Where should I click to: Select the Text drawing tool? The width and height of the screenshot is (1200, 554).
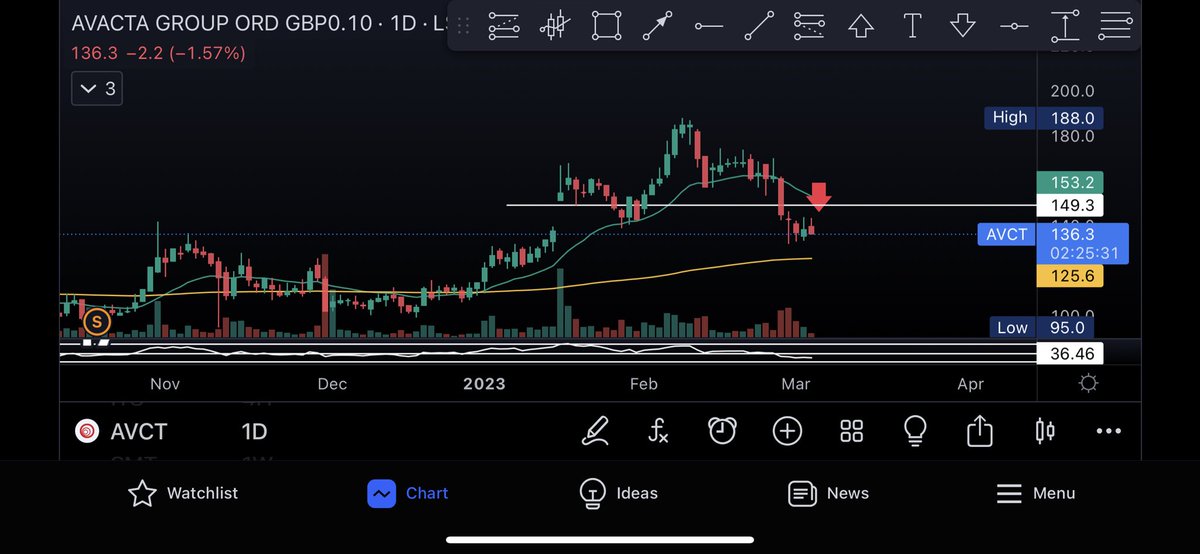(912, 25)
